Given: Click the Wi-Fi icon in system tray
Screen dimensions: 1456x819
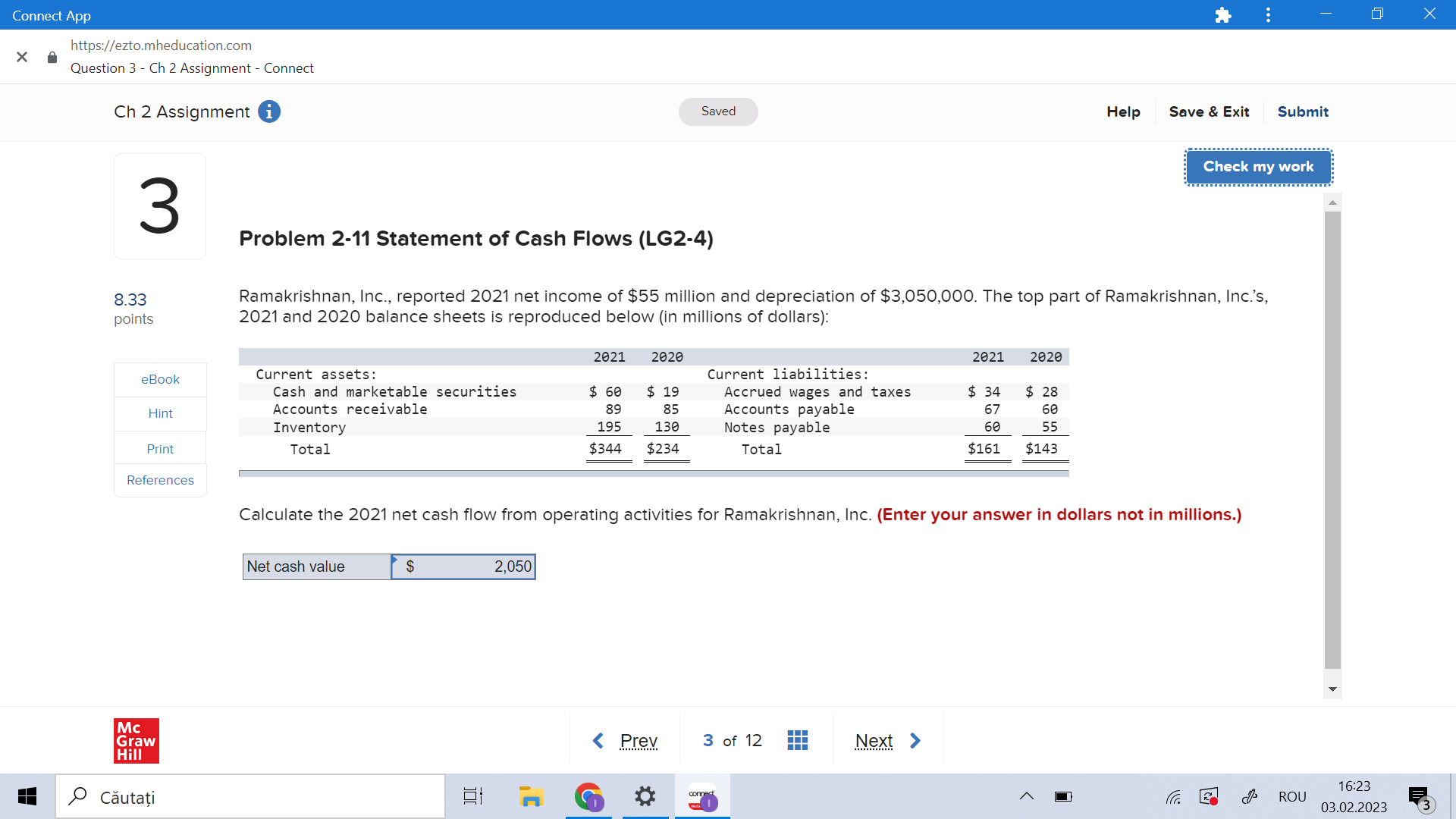Looking at the screenshot, I should 1172,797.
